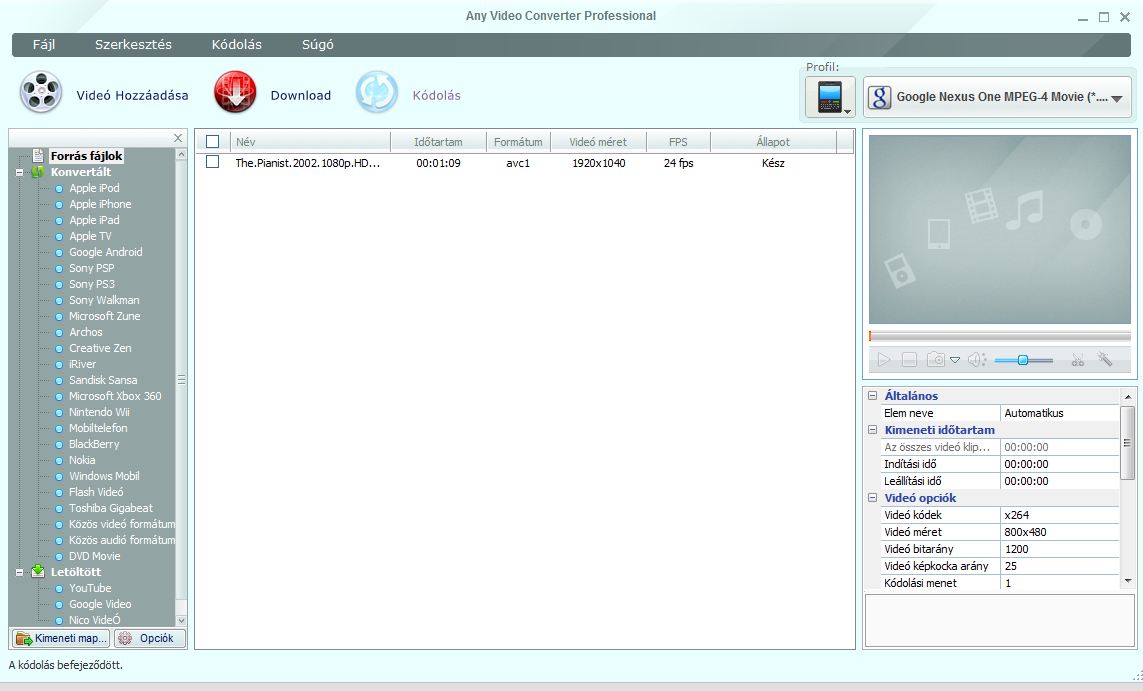Open the Fájl menu
The image size is (1143, 691).
coord(44,44)
